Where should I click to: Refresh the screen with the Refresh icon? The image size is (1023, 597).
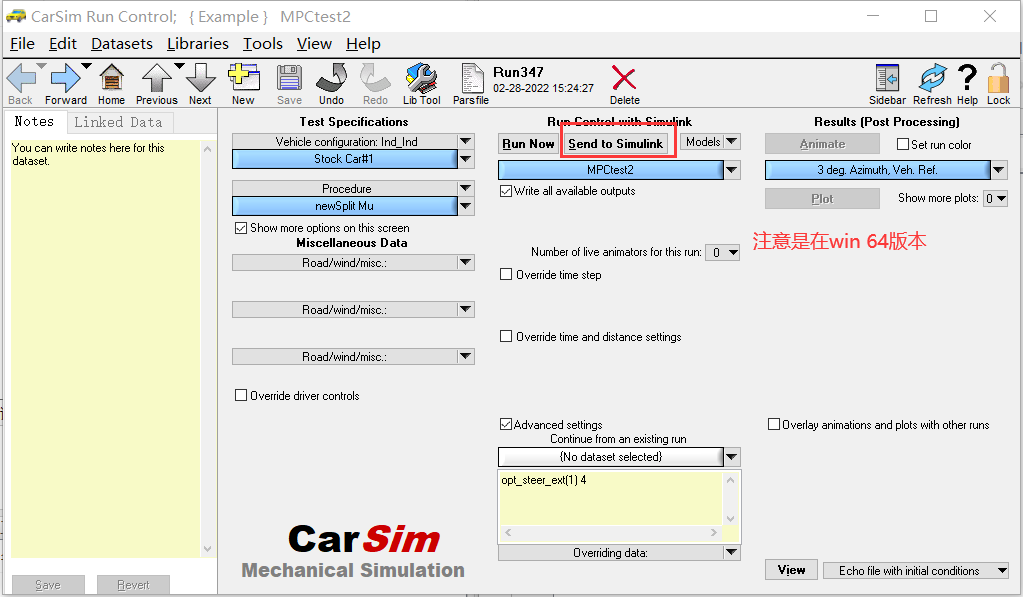(931, 80)
